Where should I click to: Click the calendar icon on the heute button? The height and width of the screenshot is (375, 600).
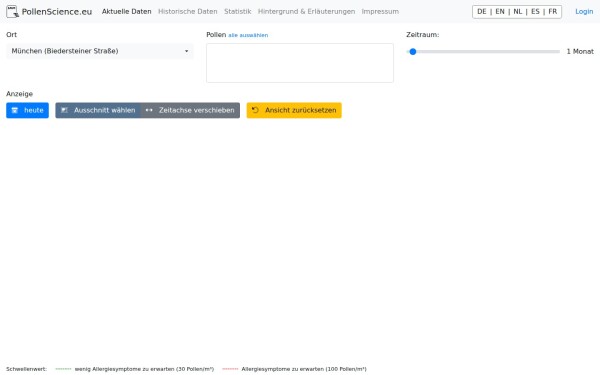click(x=15, y=110)
